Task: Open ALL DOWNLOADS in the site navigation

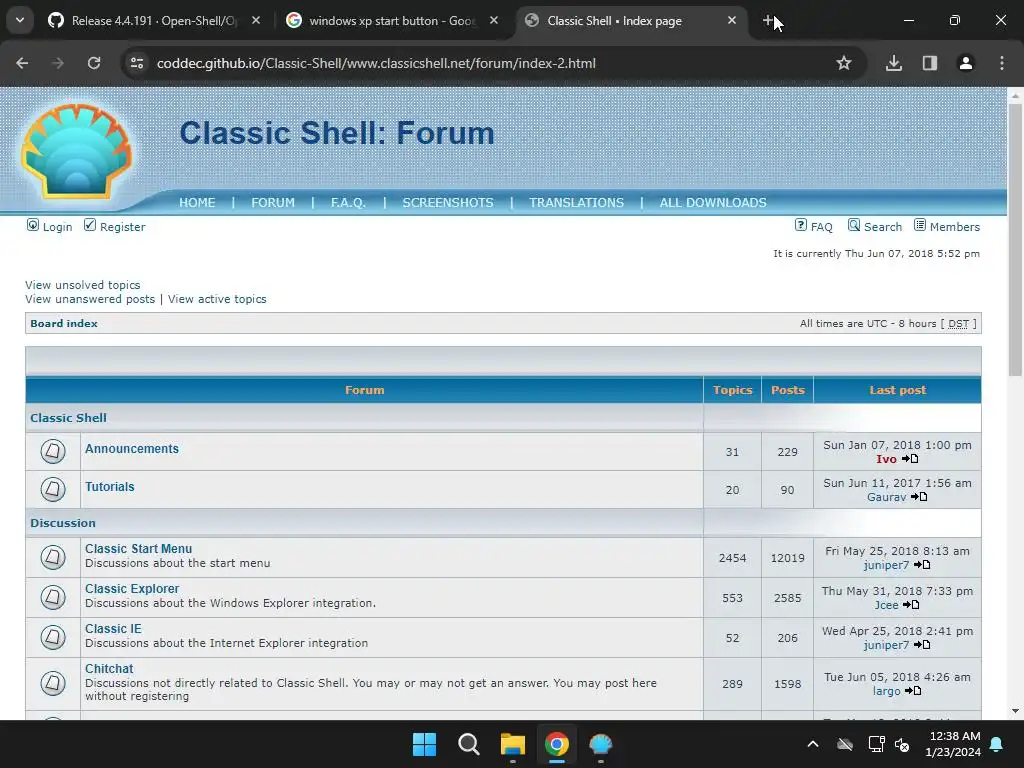Action: pyautogui.click(x=713, y=202)
